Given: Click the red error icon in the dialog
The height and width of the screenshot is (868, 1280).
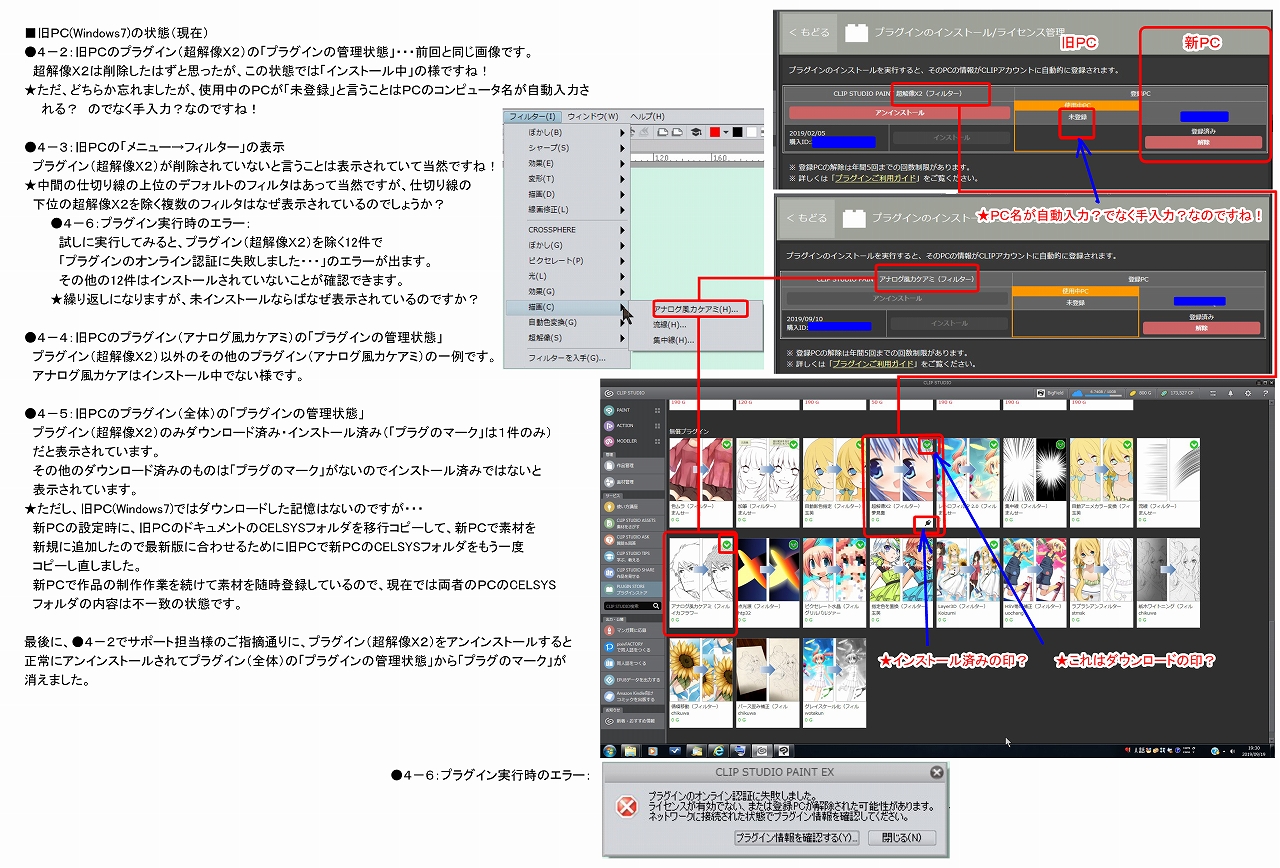Looking at the screenshot, I should click(626, 806).
